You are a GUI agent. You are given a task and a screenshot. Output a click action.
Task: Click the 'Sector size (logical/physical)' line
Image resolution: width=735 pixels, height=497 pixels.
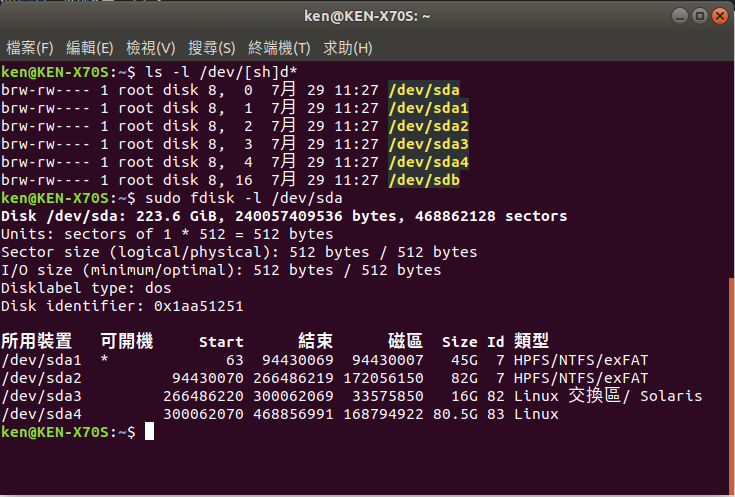(x=239, y=252)
